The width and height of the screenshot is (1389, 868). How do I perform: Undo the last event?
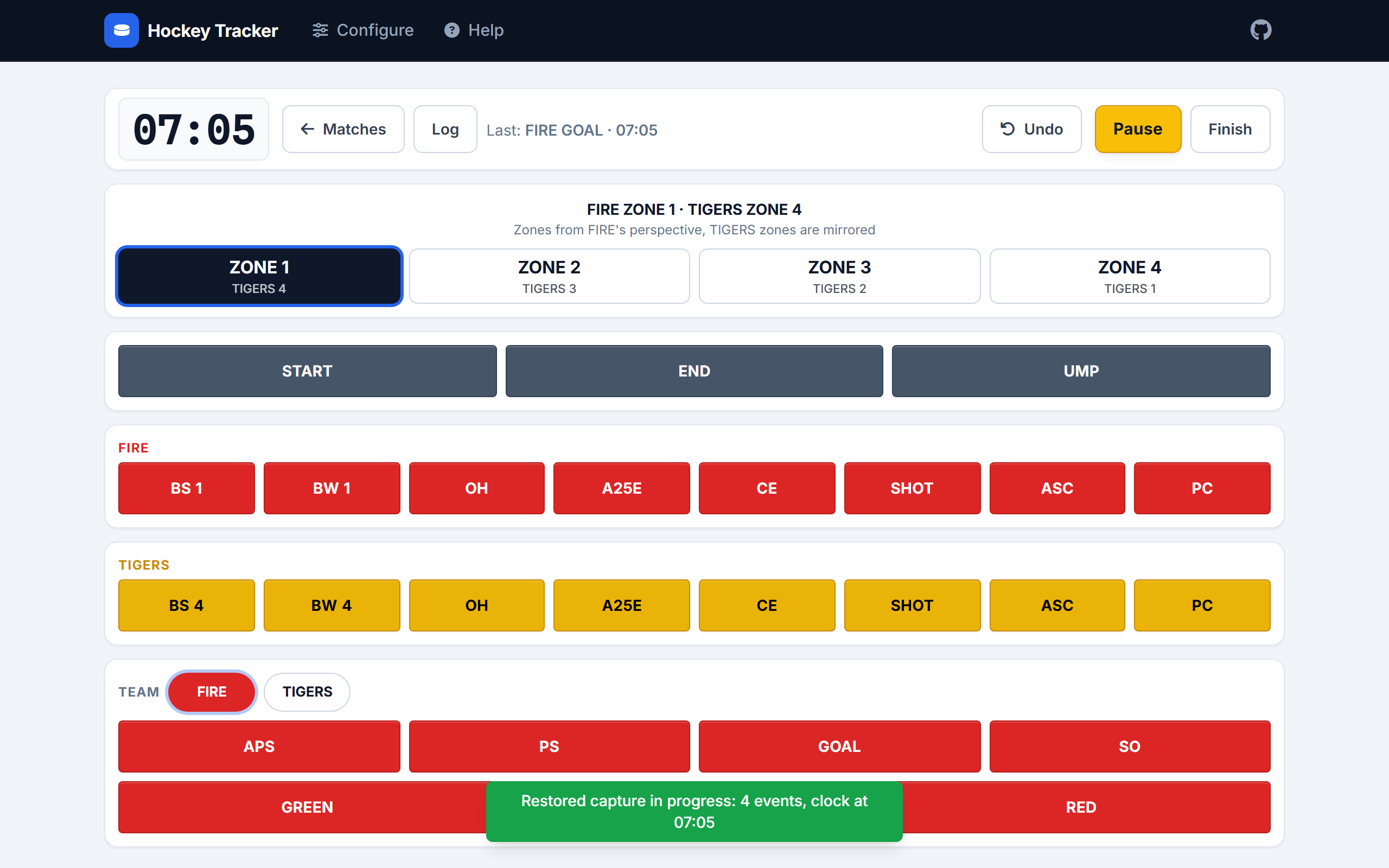point(1031,129)
